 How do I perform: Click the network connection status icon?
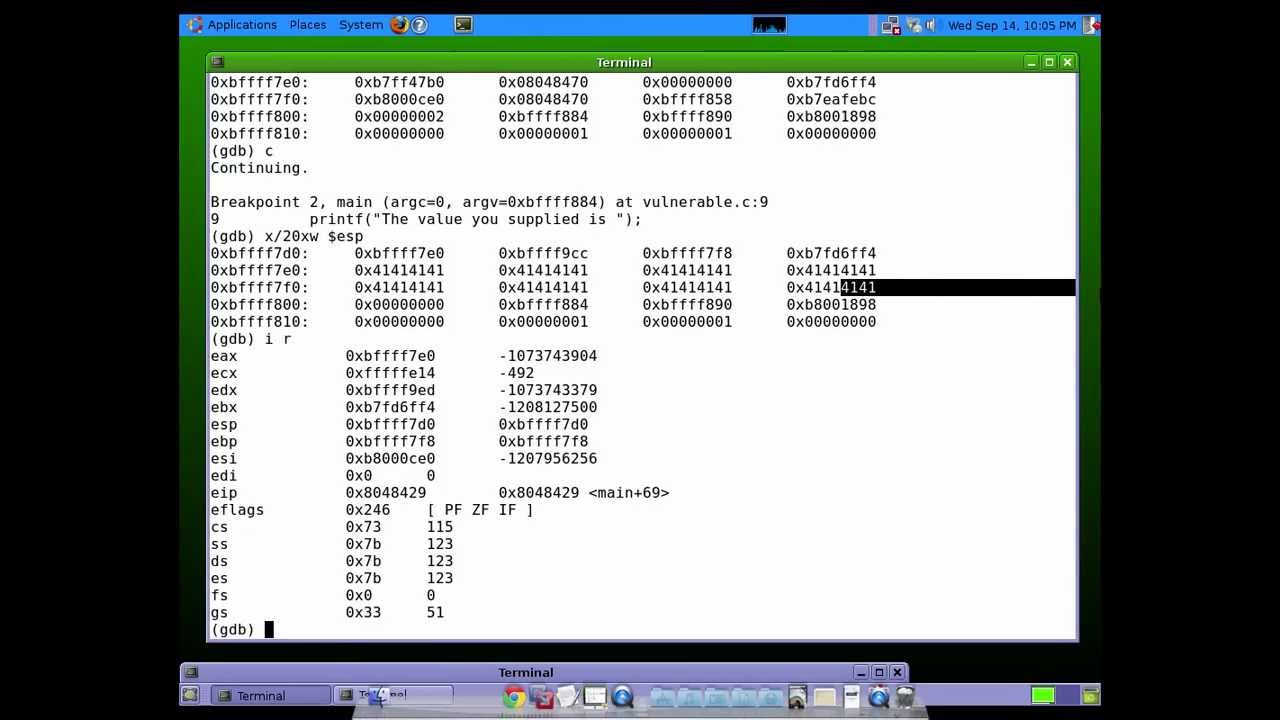[890, 25]
